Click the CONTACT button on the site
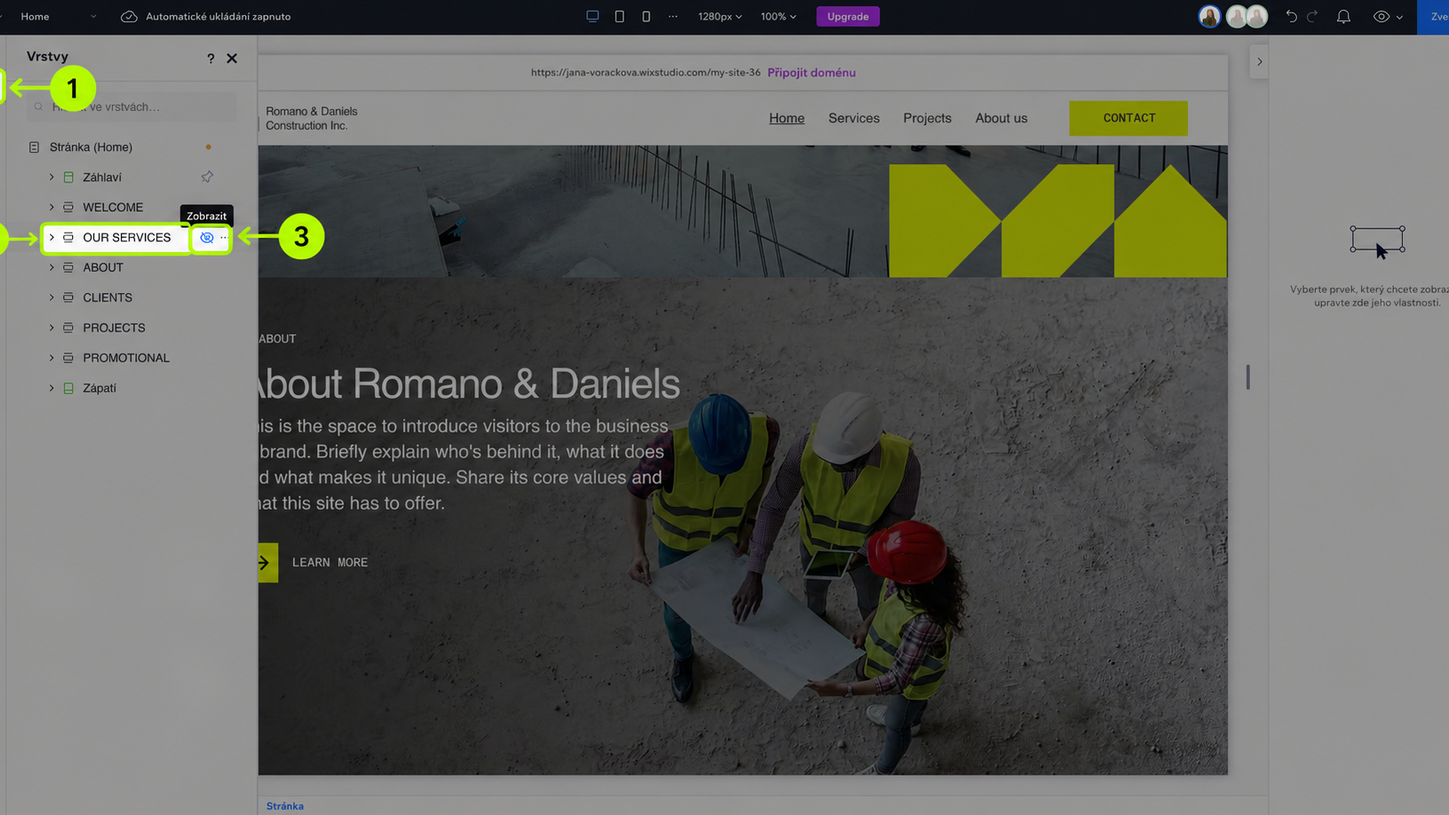The image size is (1449, 815). (x=1129, y=118)
